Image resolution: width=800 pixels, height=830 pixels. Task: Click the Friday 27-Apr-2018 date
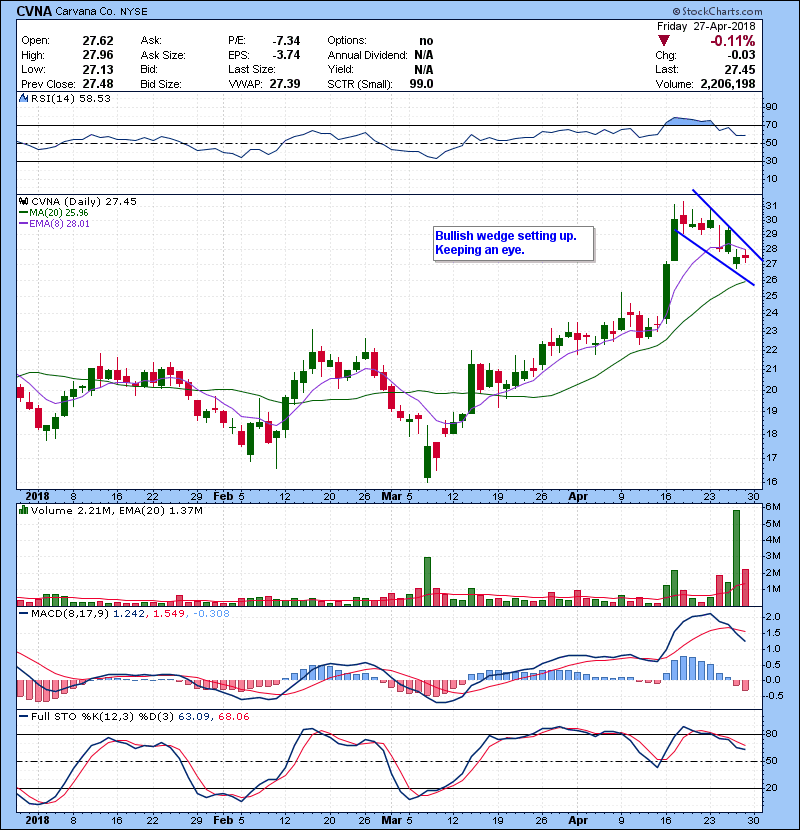[x=706, y=26]
